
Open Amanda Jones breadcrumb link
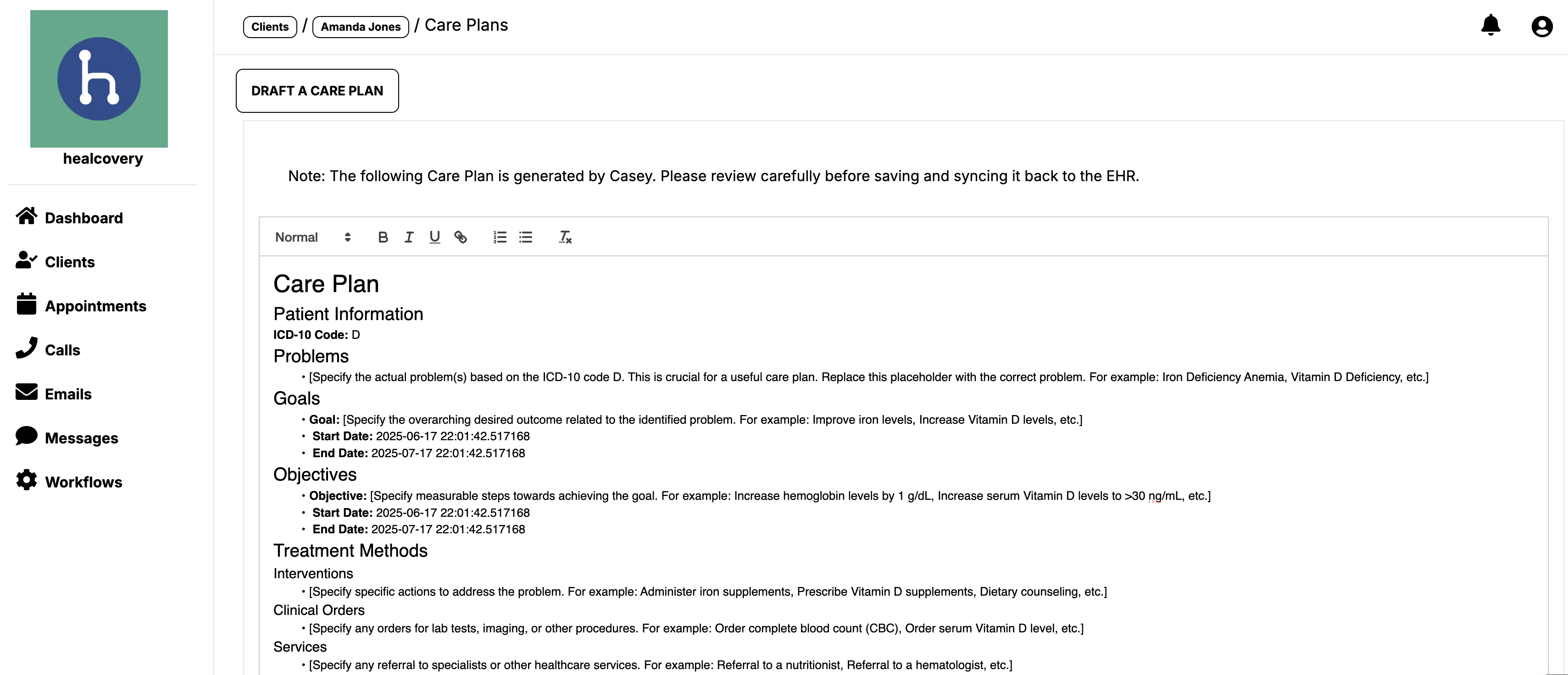[x=361, y=27]
